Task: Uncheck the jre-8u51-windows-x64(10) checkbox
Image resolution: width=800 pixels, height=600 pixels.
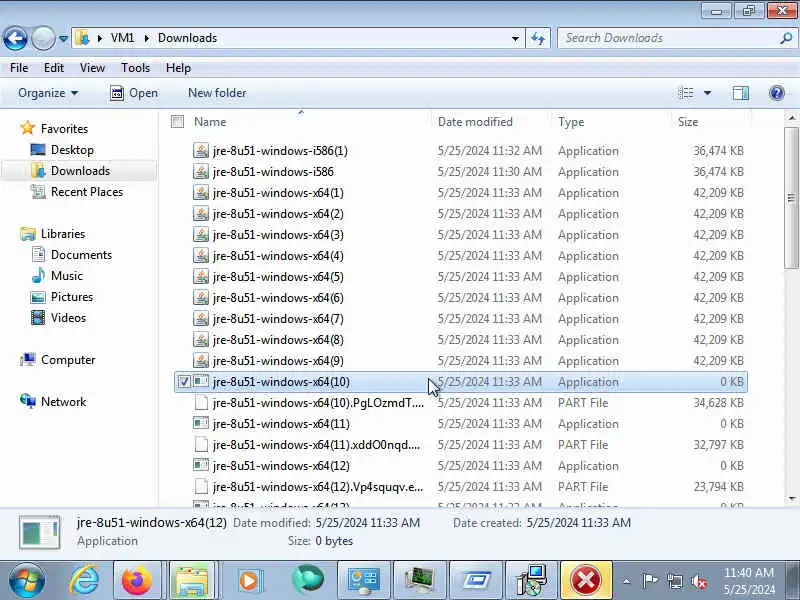Action: coord(184,382)
